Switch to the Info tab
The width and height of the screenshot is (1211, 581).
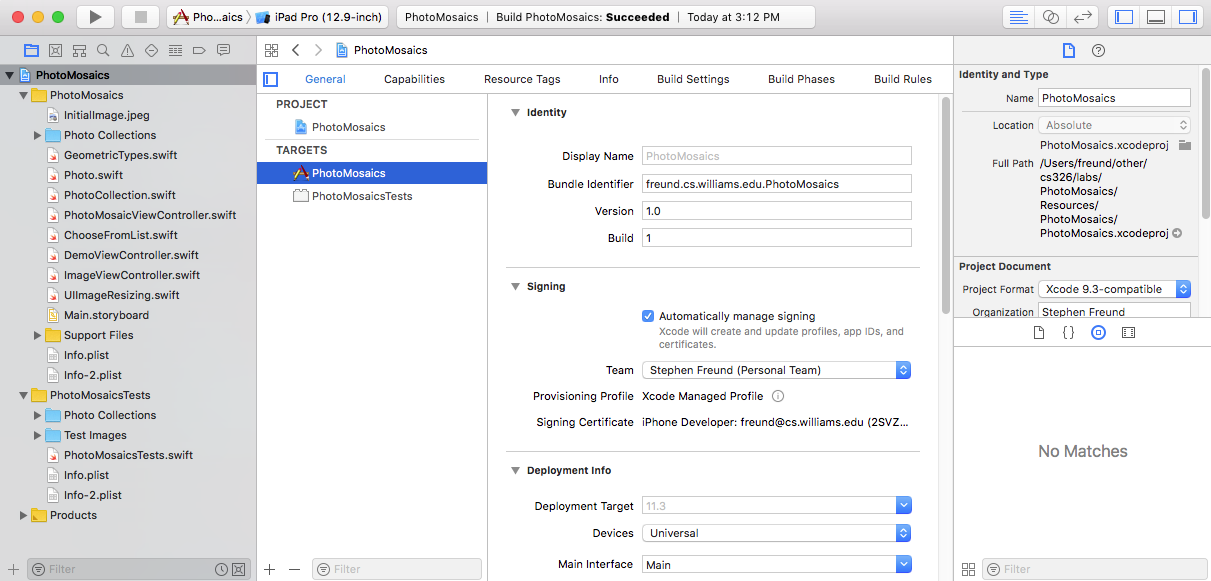coord(609,79)
